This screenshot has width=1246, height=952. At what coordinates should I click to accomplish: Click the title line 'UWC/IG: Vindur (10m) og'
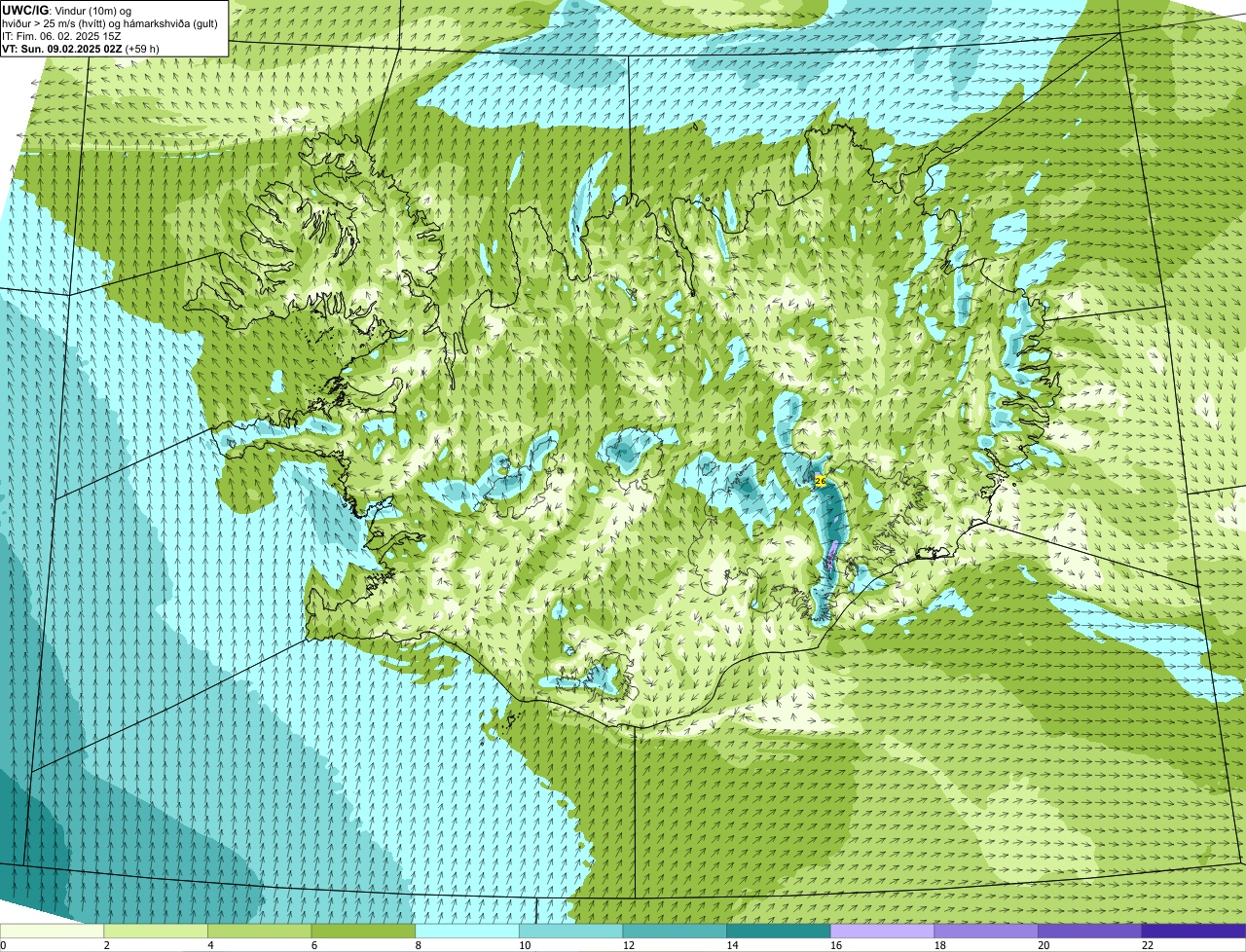pos(67,10)
